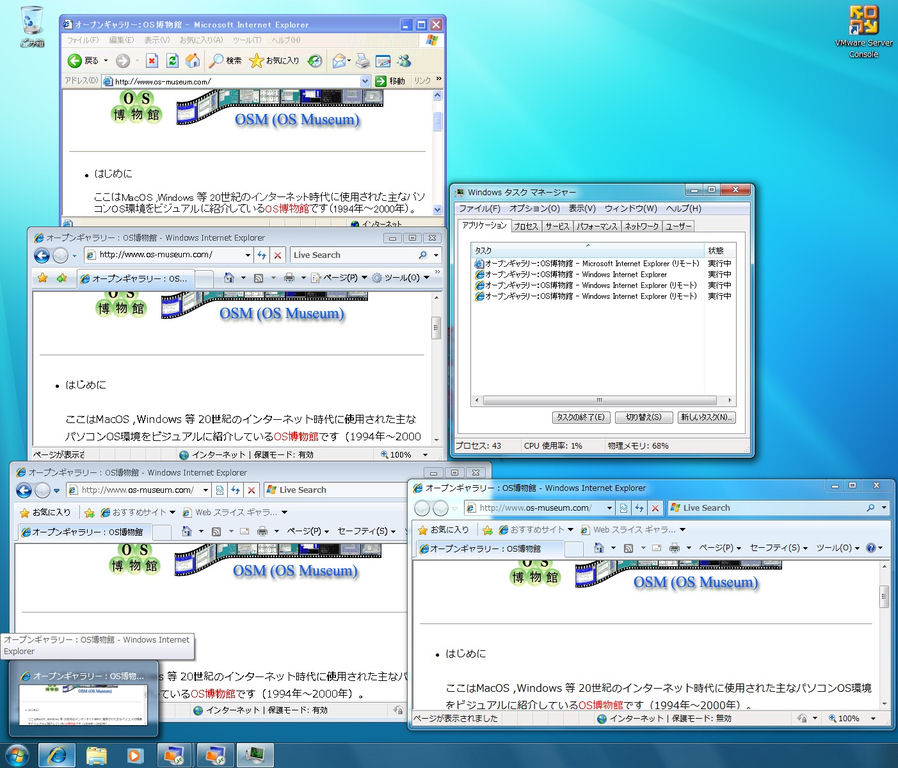898x768 pixels.
Task: Click the blue Back button in bottom-left IE window
Action: coord(24,490)
